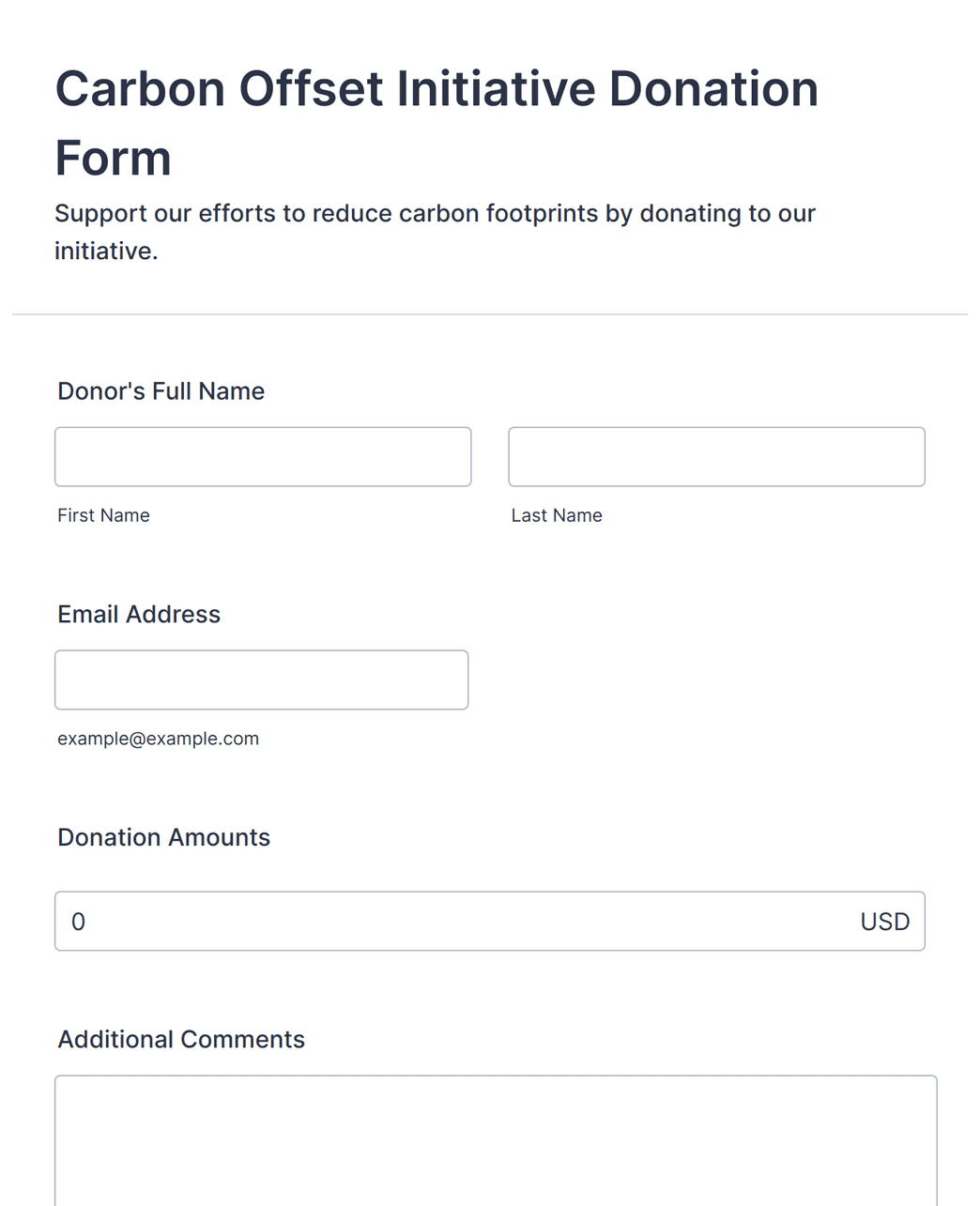Select the Email Address input field
The height and width of the screenshot is (1206, 980).
pos(261,679)
